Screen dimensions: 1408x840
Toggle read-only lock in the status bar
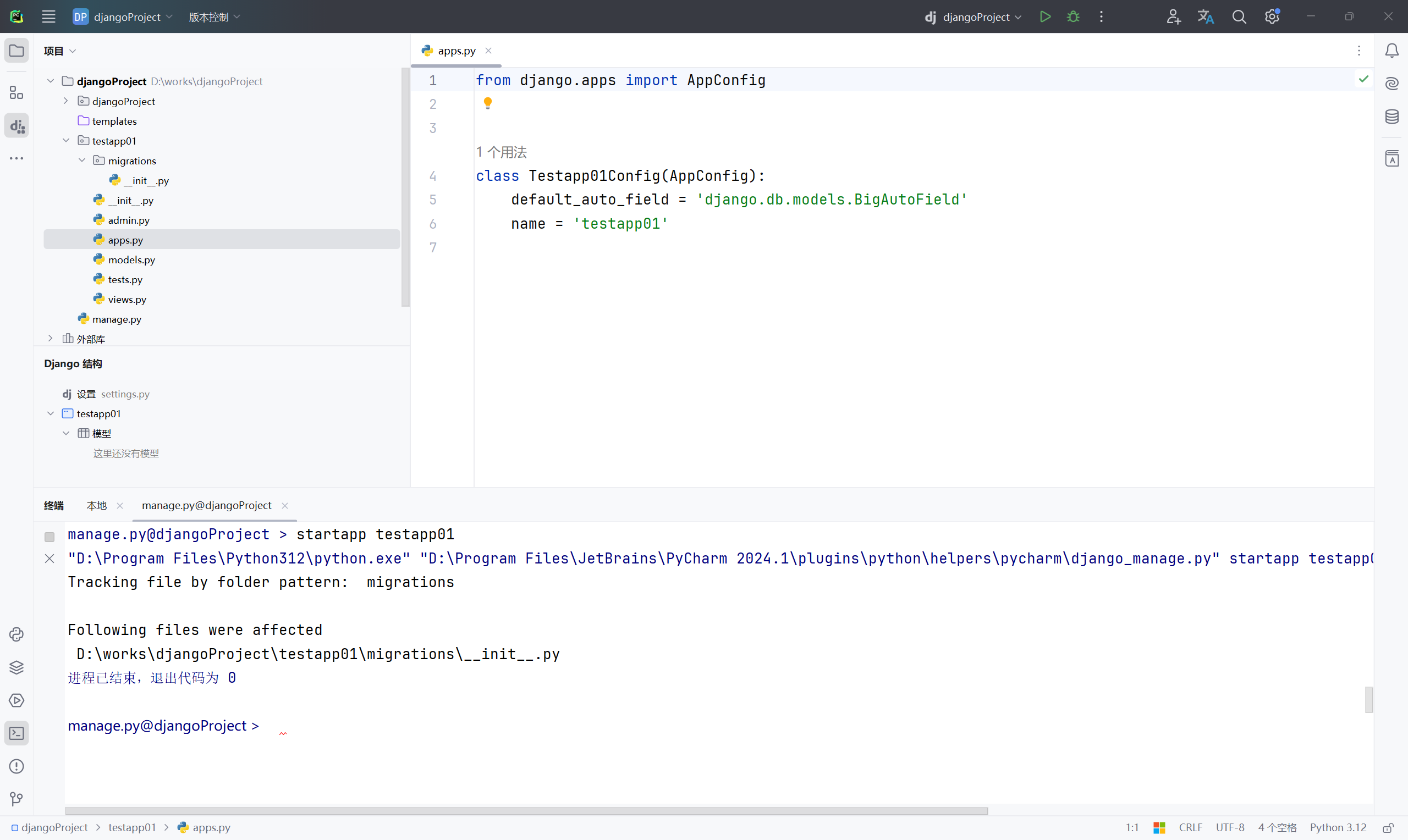tap(1388, 827)
